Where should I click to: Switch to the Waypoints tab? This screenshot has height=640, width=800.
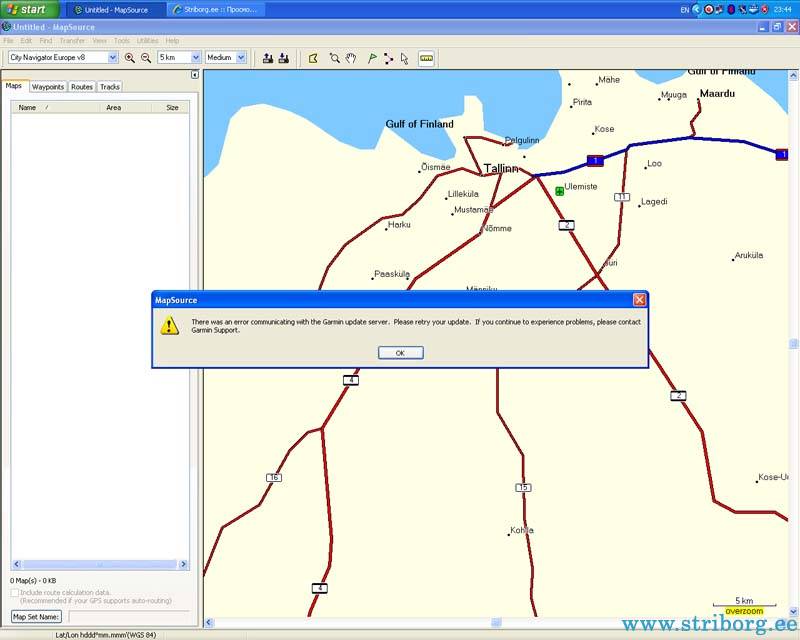tap(48, 87)
